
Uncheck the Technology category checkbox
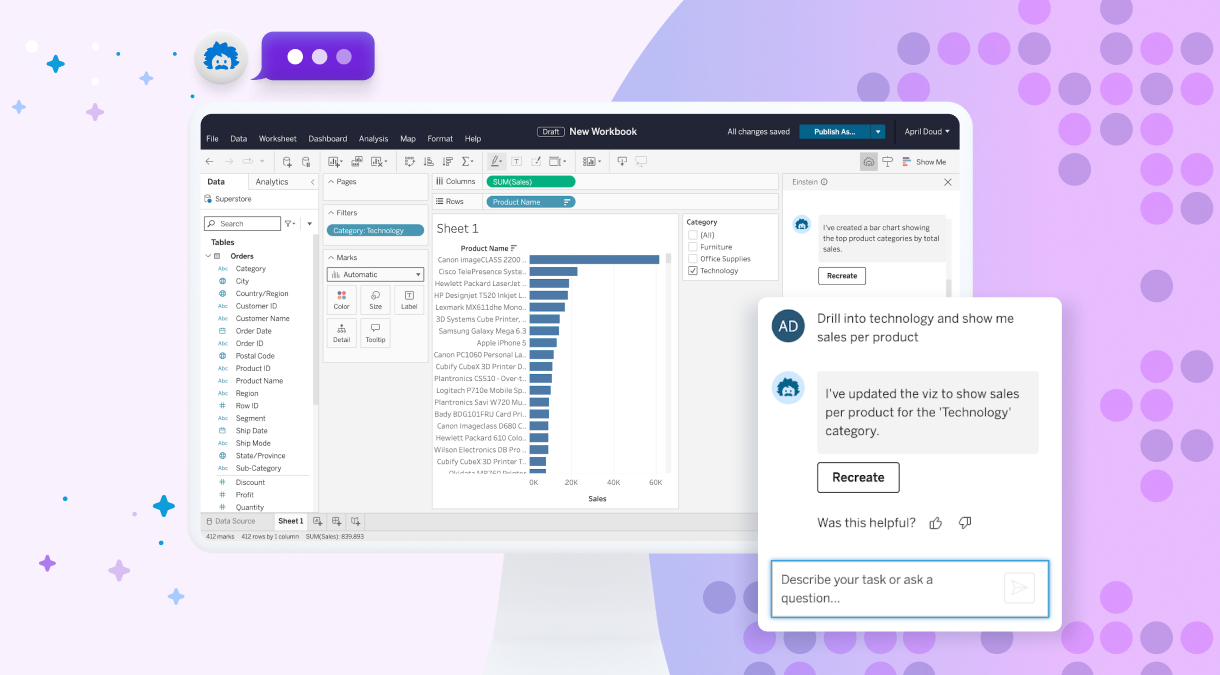[693, 271]
